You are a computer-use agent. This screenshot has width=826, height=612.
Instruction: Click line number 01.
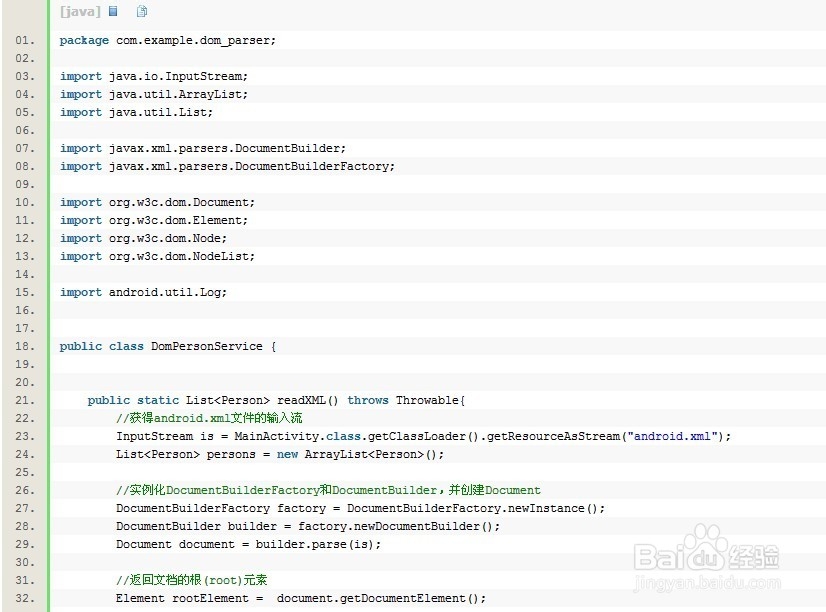pyautogui.click(x=25, y=41)
